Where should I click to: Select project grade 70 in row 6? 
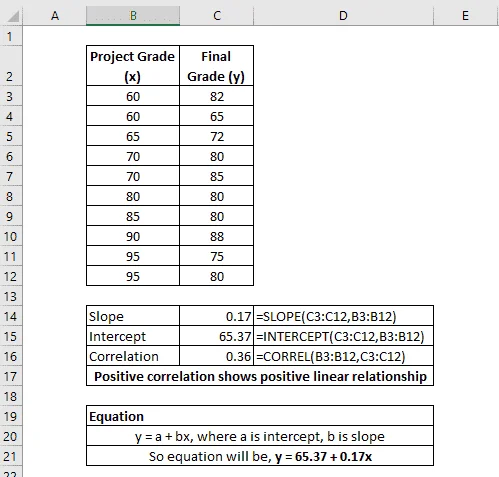[133, 156]
